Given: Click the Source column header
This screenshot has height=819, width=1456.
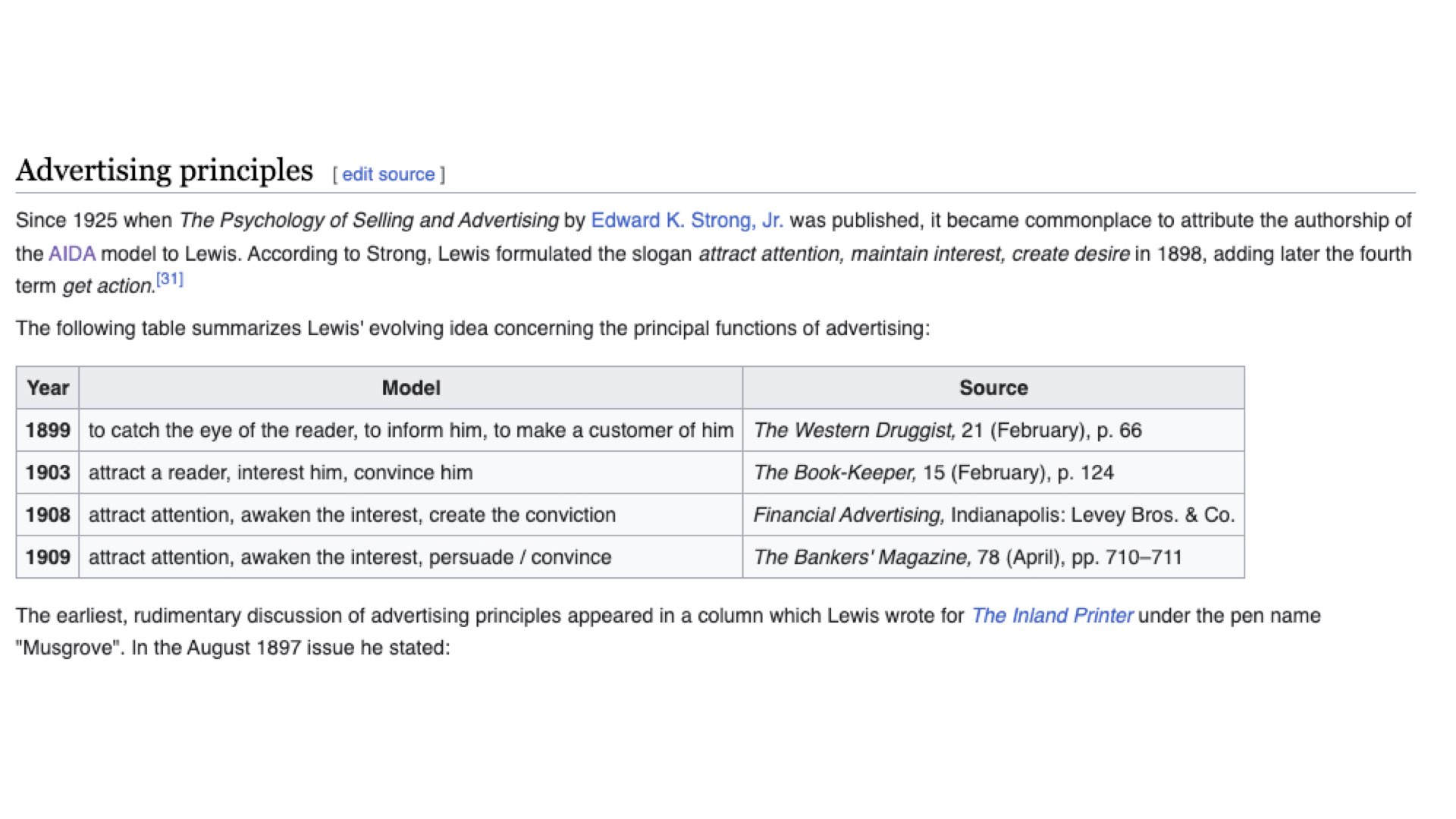Looking at the screenshot, I should [993, 388].
